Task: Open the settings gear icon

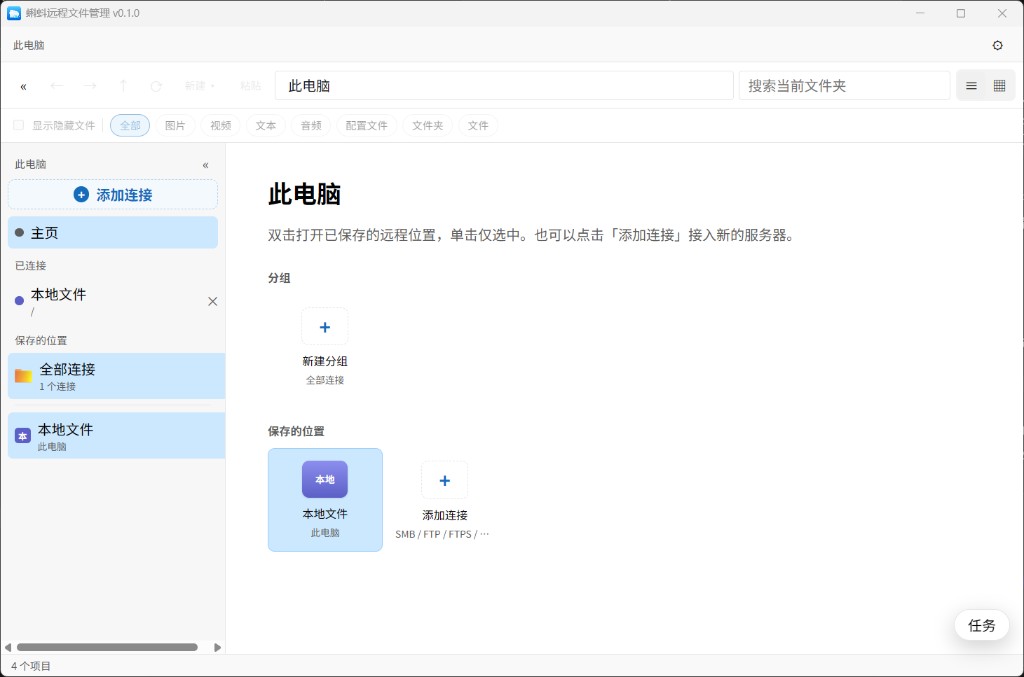Action: tap(997, 45)
